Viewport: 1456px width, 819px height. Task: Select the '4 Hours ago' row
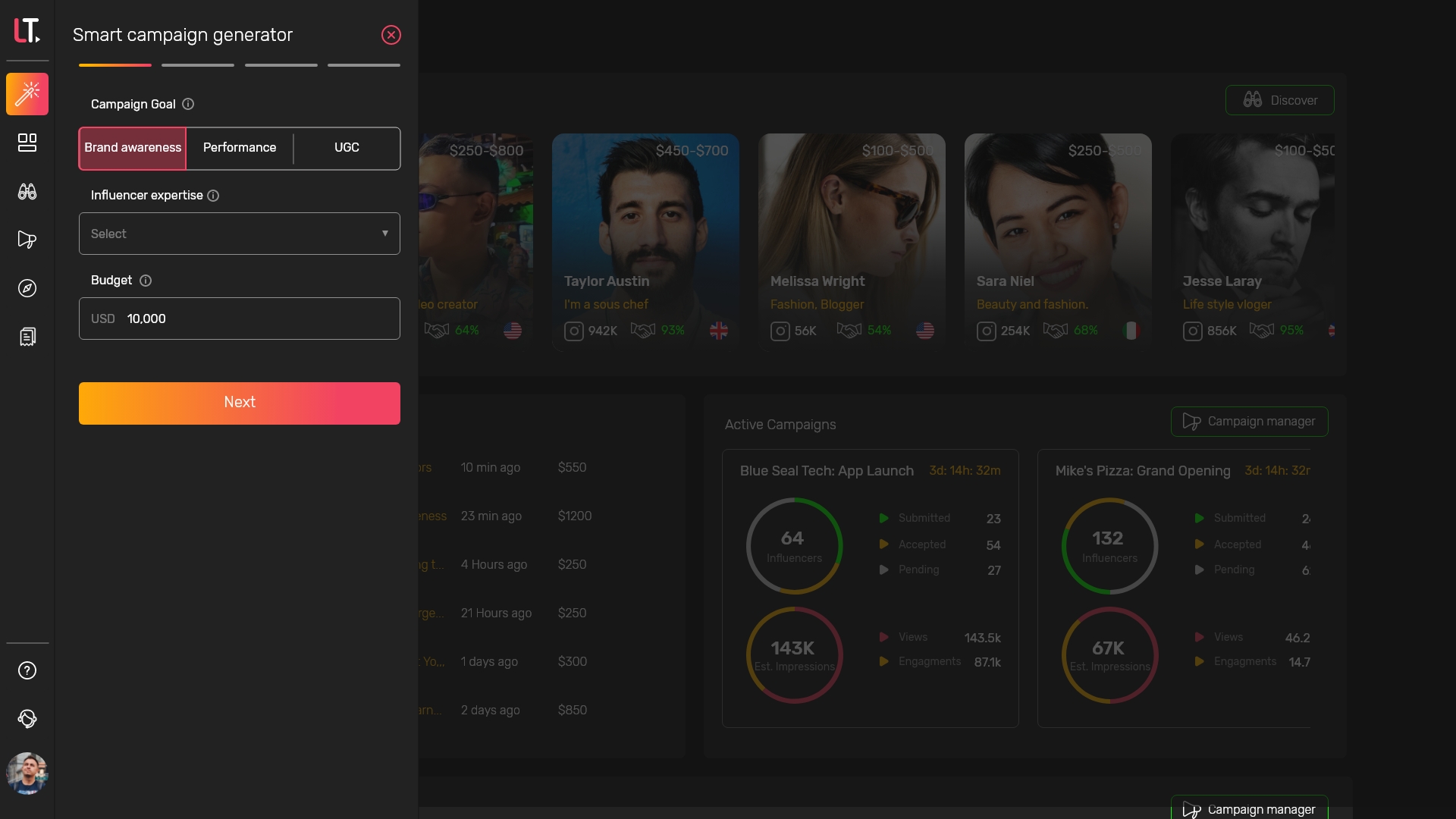click(x=543, y=564)
